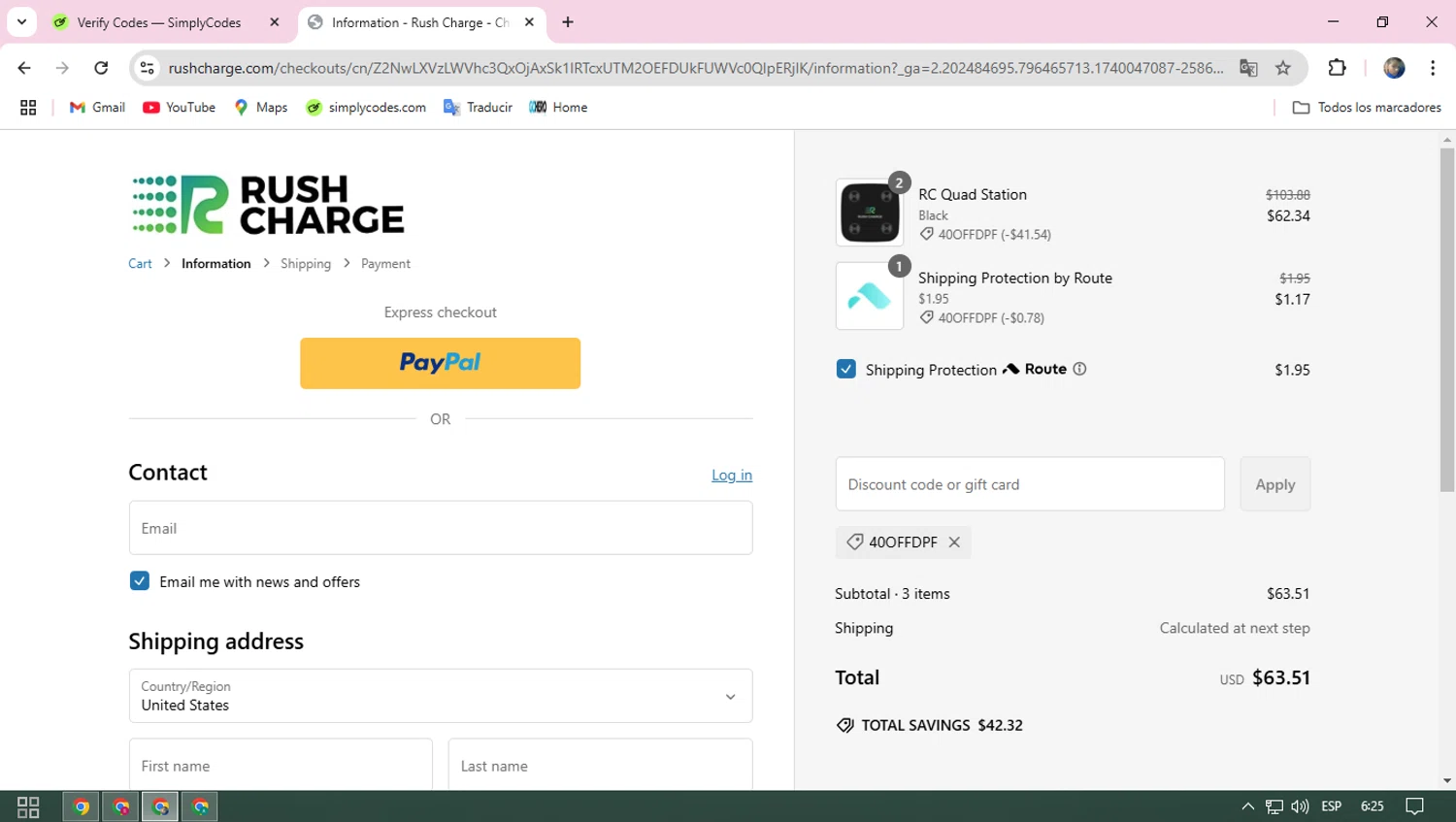Go to Cart breadcrumb
The height and width of the screenshot is (822, 1456).
pos(140,264)
